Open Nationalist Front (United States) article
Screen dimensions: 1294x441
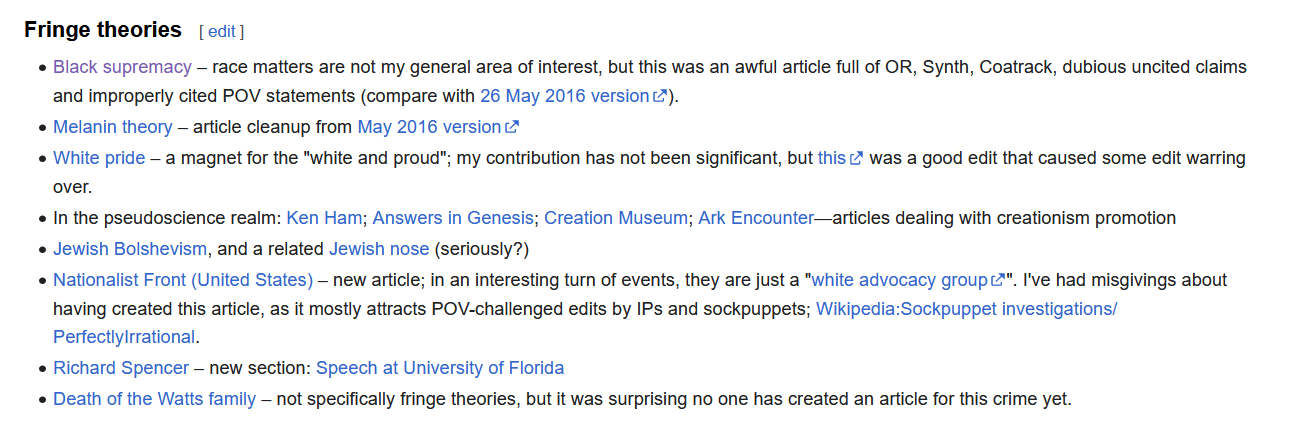pyautogui.click(x=183, y=279)
